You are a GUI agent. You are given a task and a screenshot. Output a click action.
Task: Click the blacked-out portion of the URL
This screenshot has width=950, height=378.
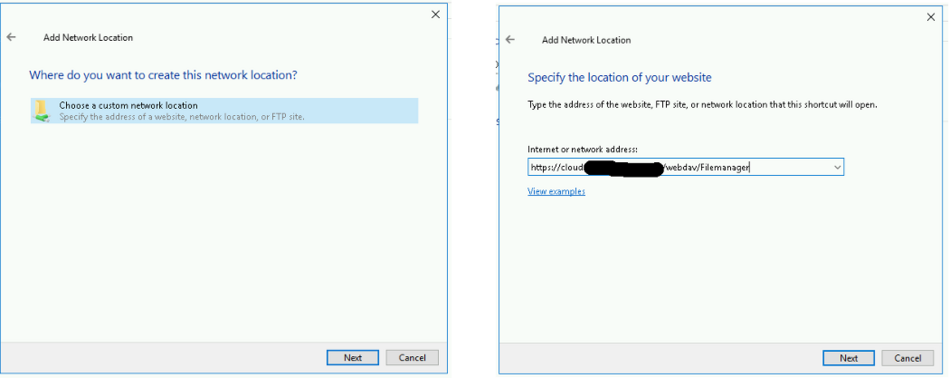click(624, 168)
